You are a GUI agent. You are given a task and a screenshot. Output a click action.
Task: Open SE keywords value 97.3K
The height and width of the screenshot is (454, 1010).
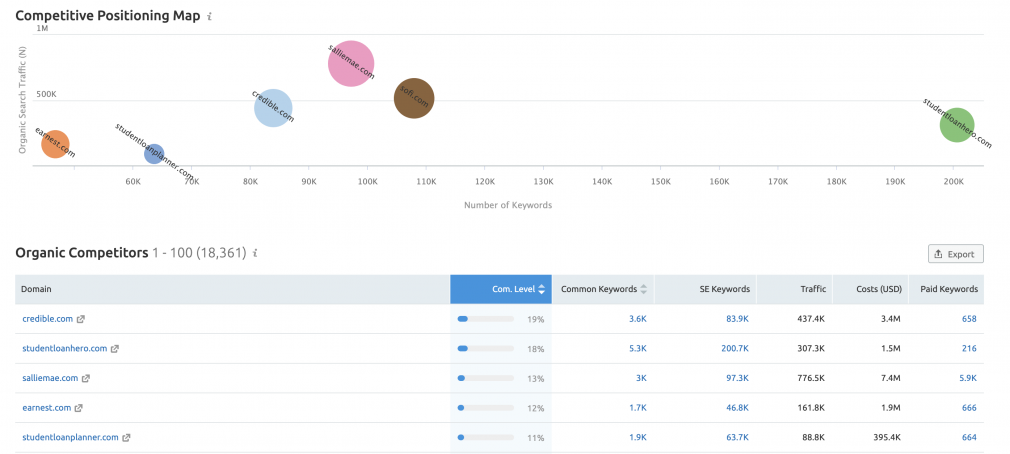[x=738, y=378]
